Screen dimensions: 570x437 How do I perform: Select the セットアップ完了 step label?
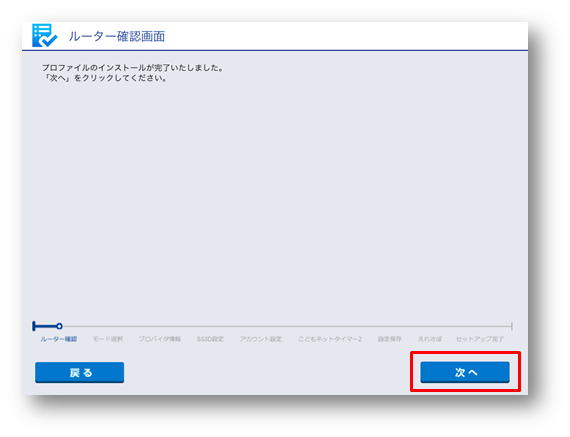pyautogui.click(x=480, y=339)
